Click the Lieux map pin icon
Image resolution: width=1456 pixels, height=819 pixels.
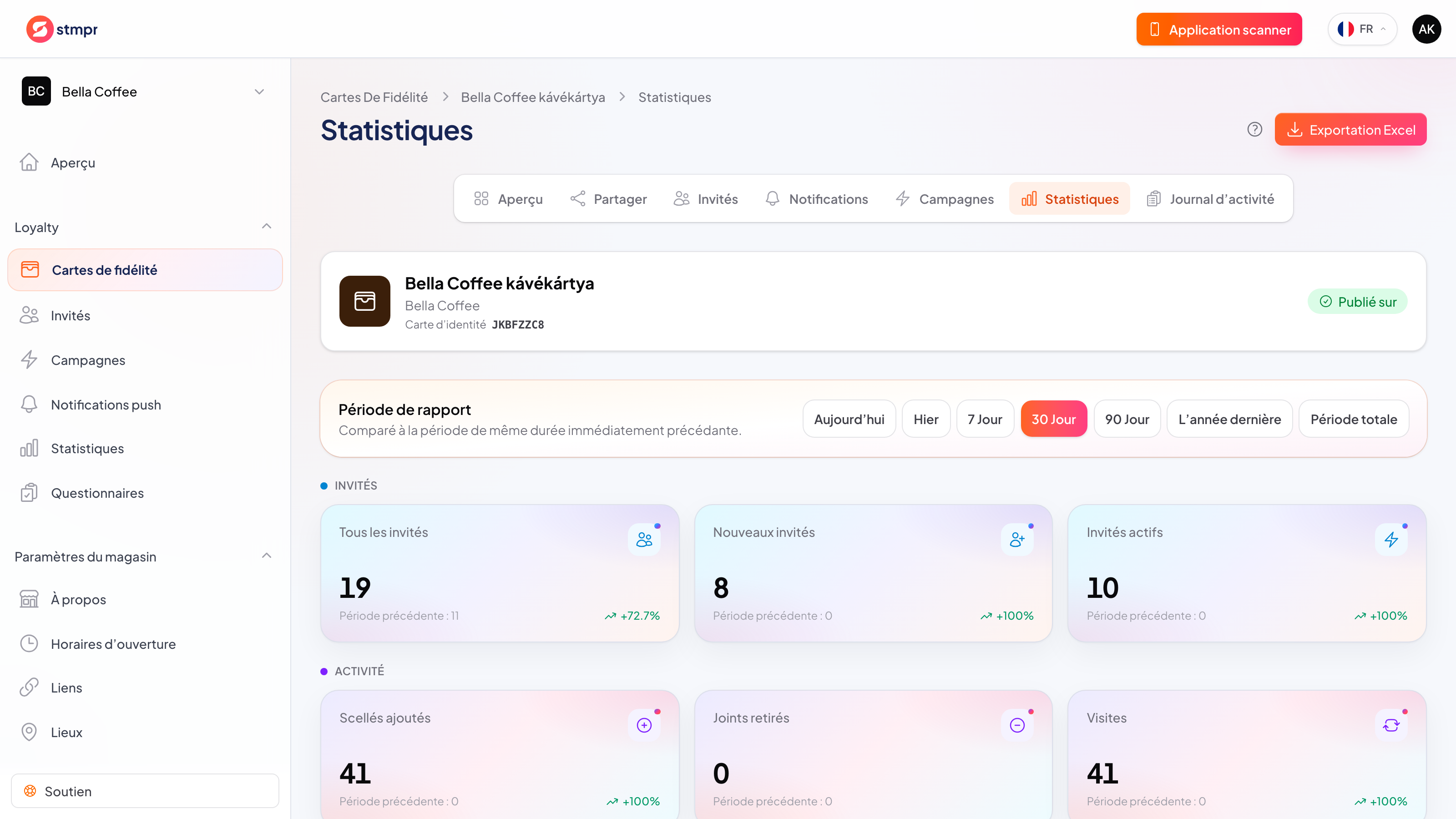coord(29,732)
